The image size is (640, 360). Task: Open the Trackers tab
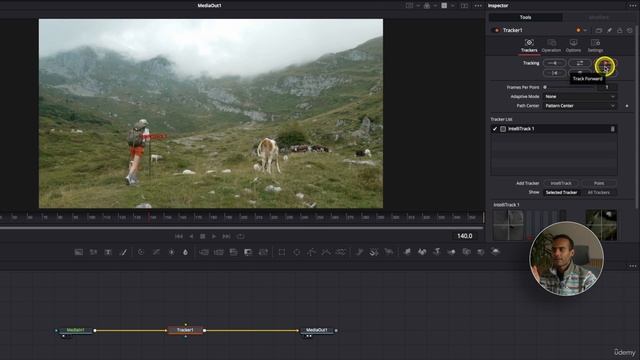(x=529, y=46)
